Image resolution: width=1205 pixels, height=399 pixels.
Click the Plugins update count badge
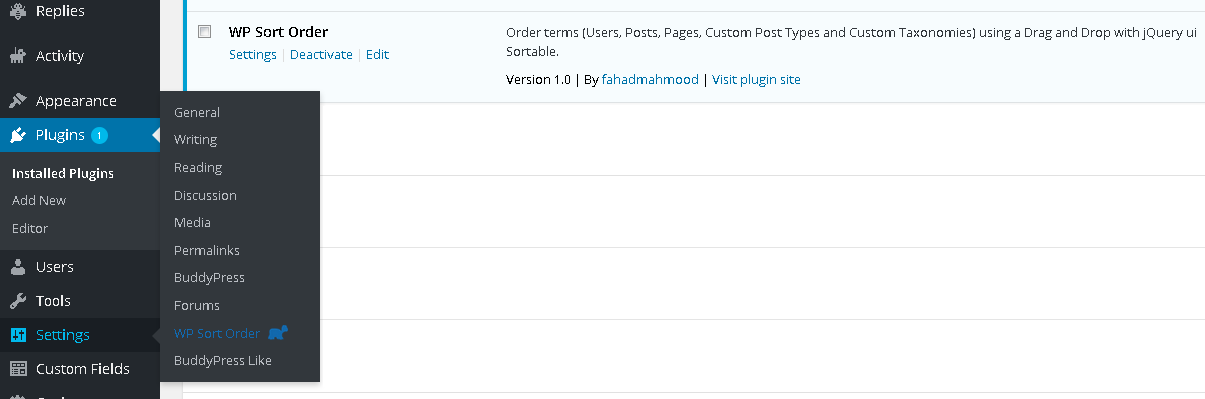click(99, 135)
